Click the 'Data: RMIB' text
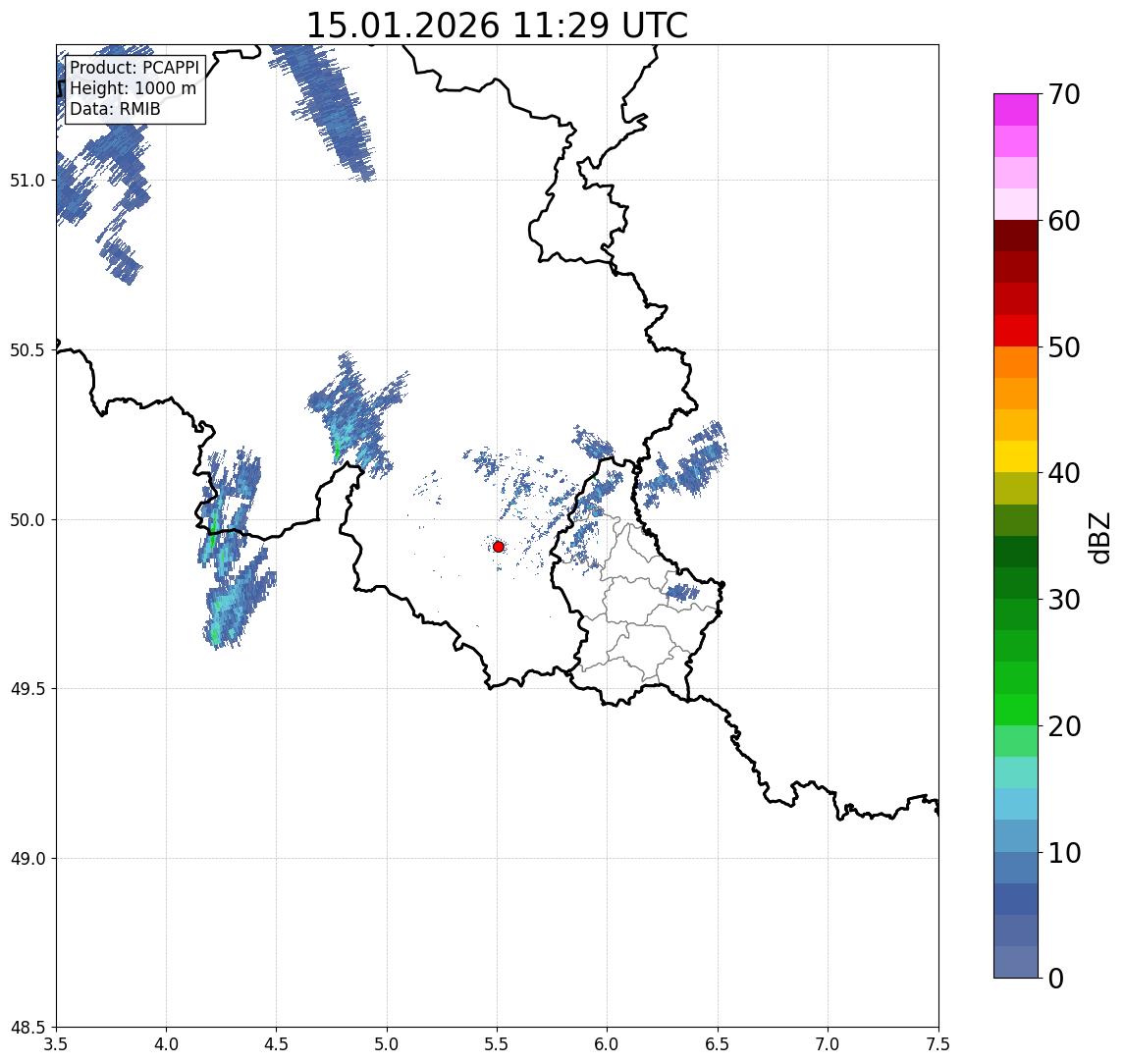 (x=115, y=109)
